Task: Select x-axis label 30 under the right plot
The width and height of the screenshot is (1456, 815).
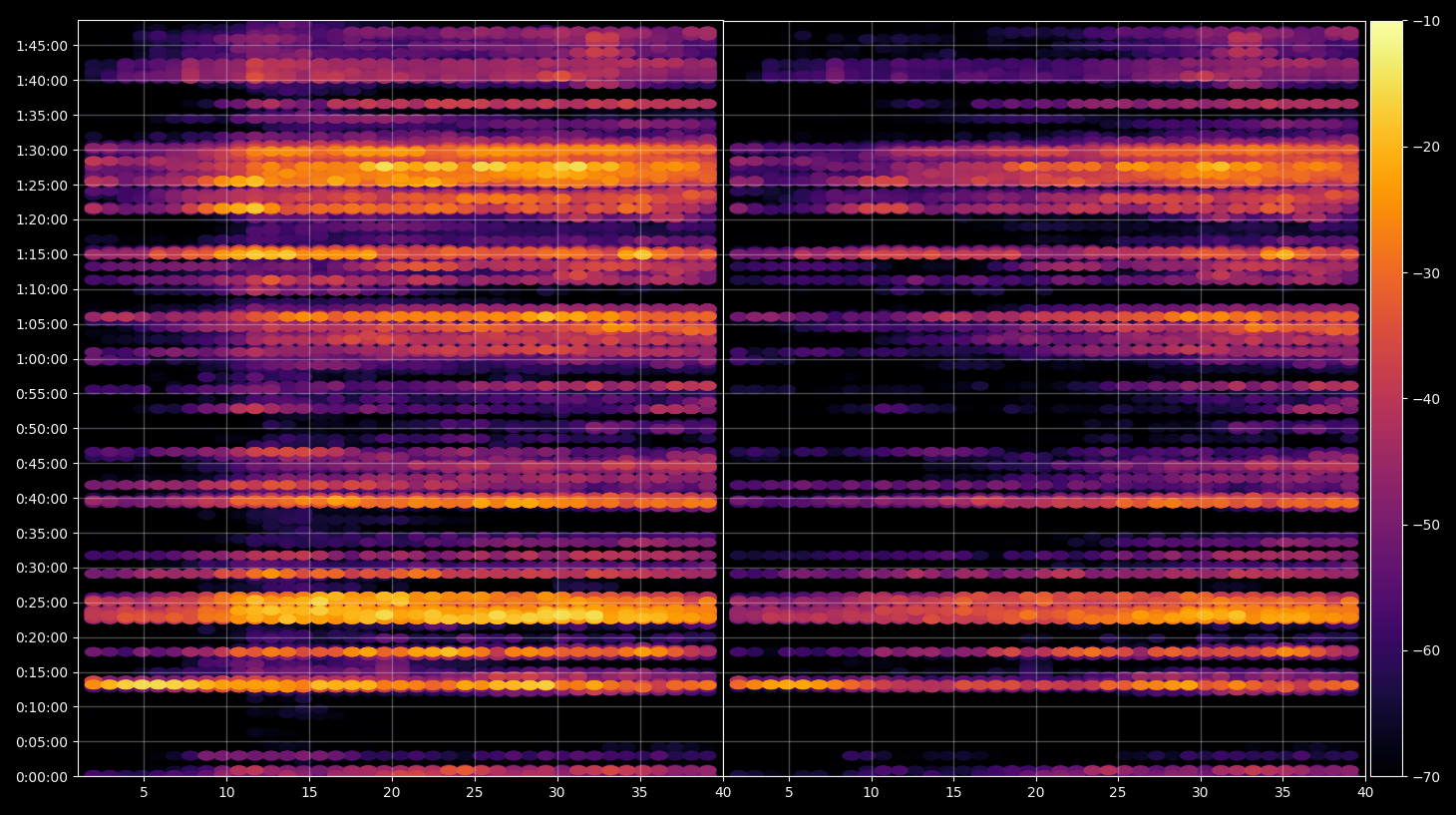Action: point(1201,793)
